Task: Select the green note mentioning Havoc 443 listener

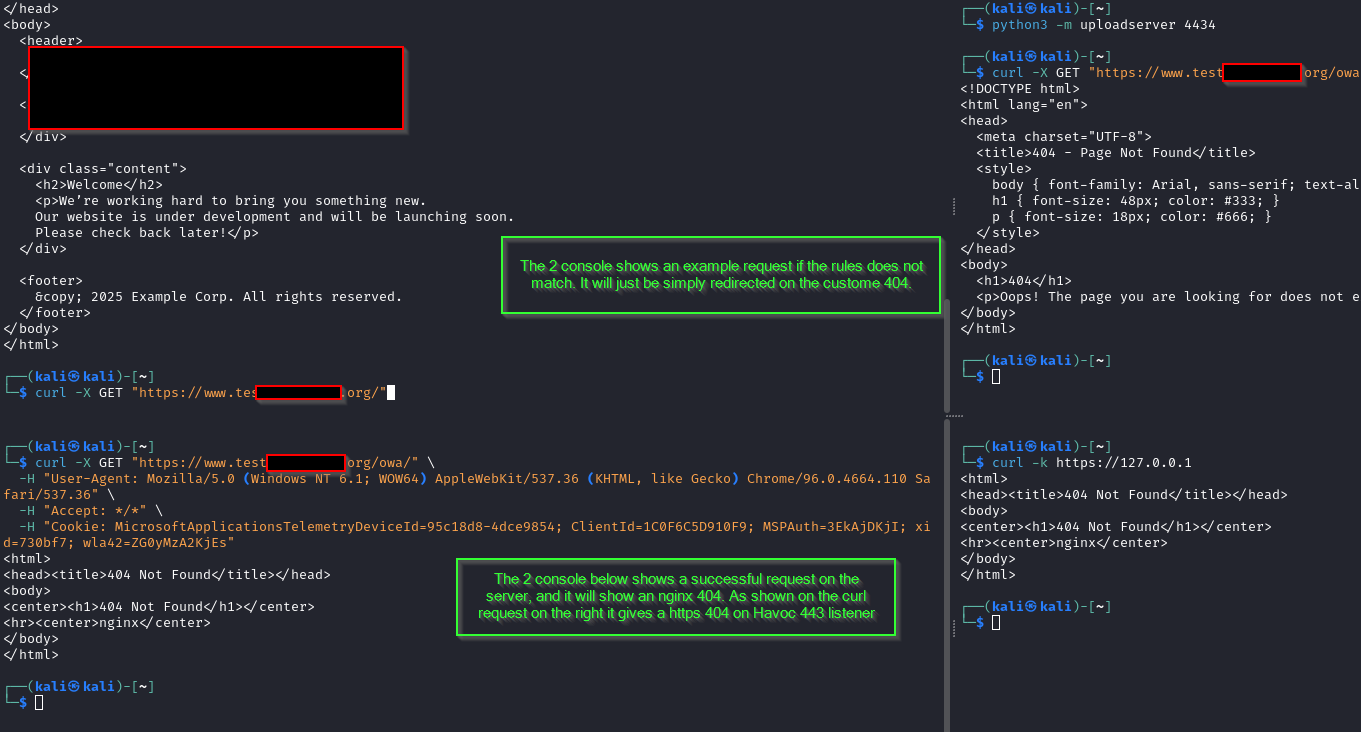Action: (x=676, y=597)
